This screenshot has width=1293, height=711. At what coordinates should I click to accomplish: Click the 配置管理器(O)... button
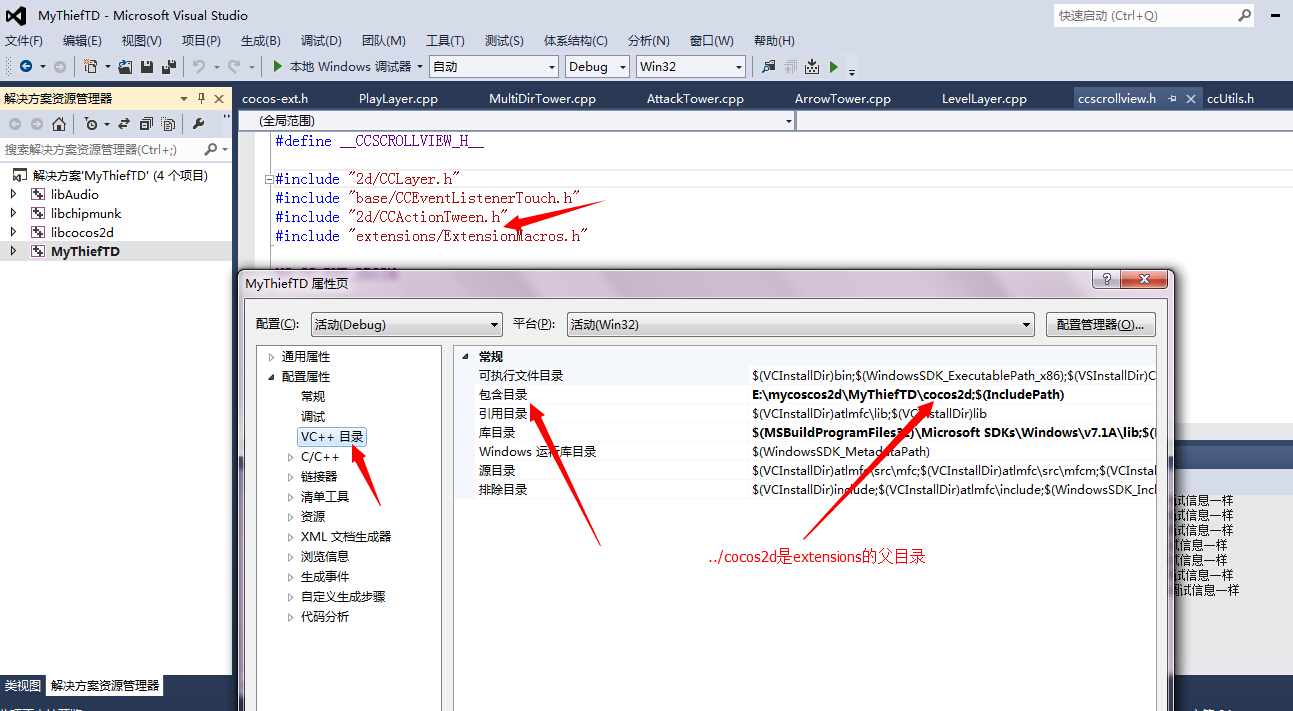coord(1101,324)
